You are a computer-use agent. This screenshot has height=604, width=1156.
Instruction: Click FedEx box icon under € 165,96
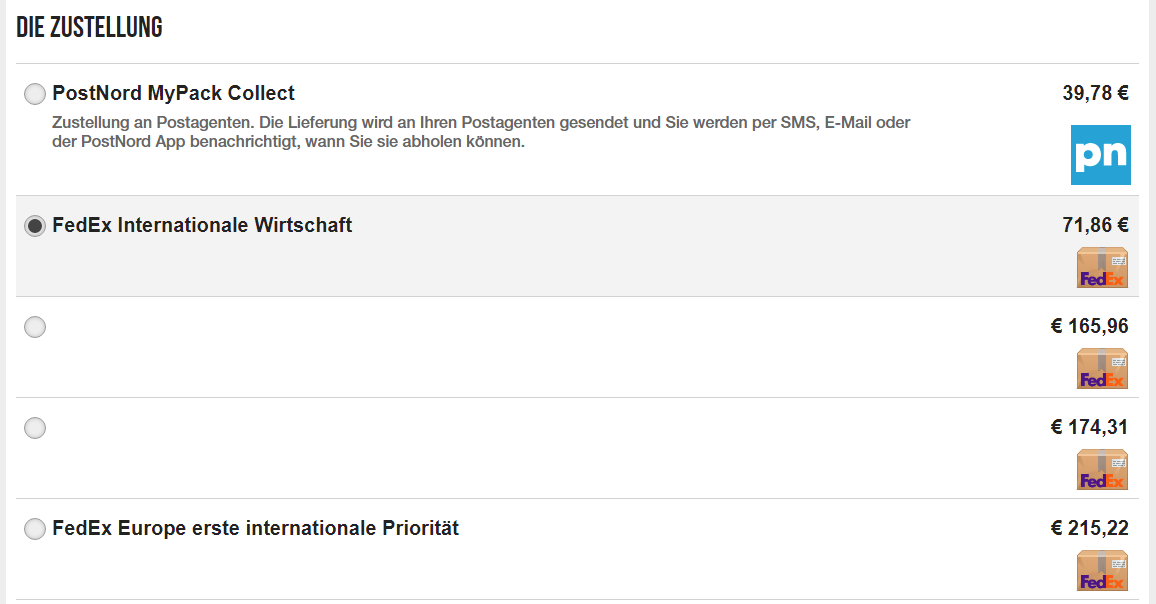[x=1102, y=368]
